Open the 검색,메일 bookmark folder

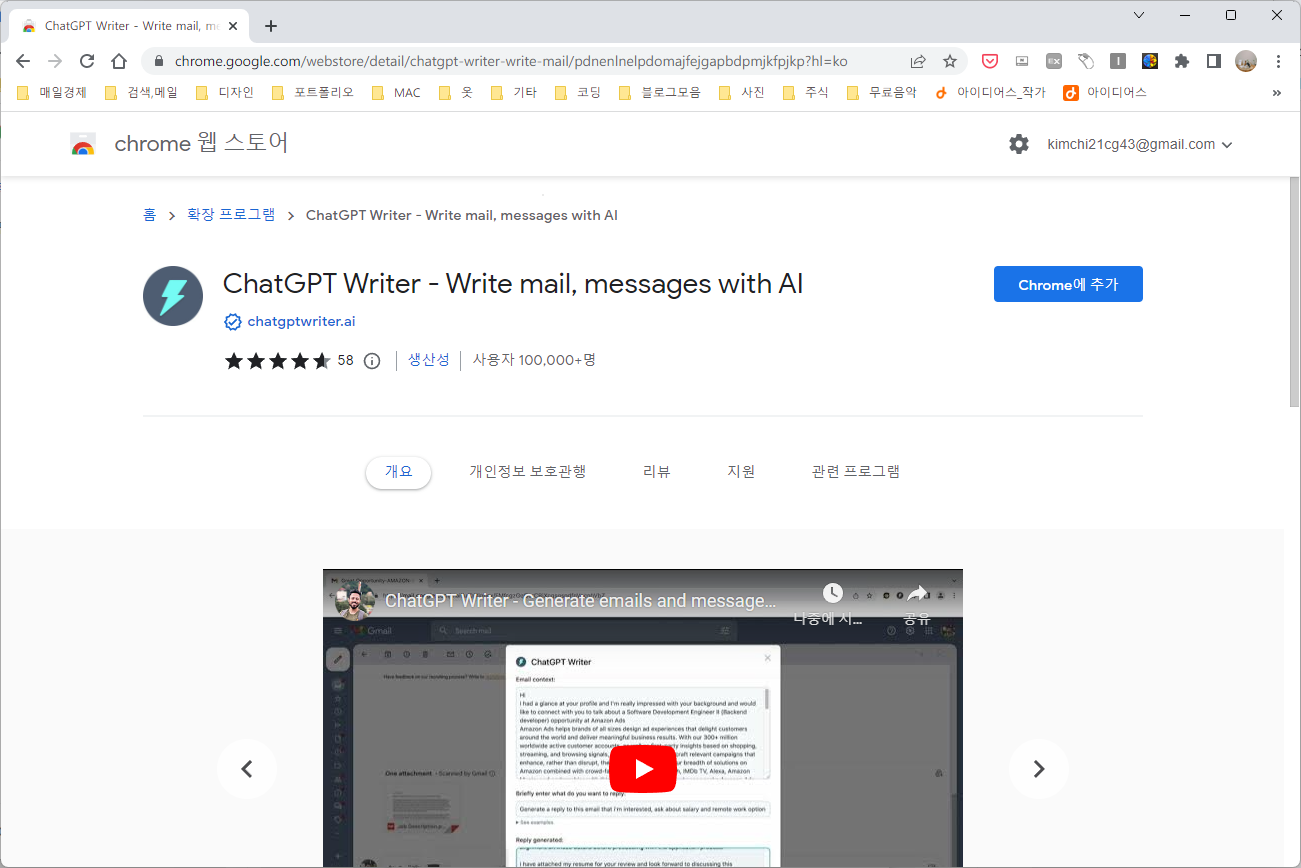(x=141, y=92)
